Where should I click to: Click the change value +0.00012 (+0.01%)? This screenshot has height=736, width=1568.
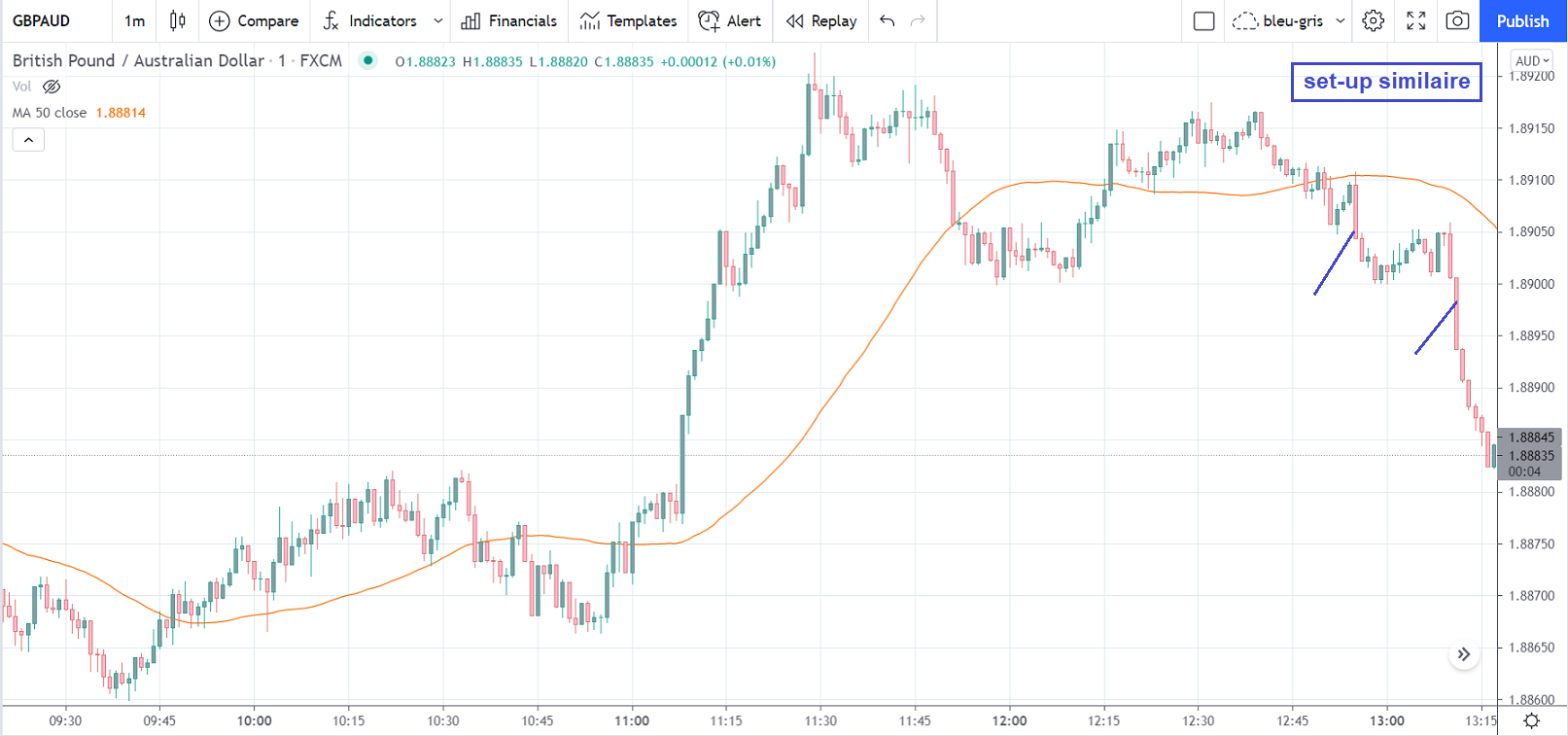pyautogui.click(x=717, y=61)
